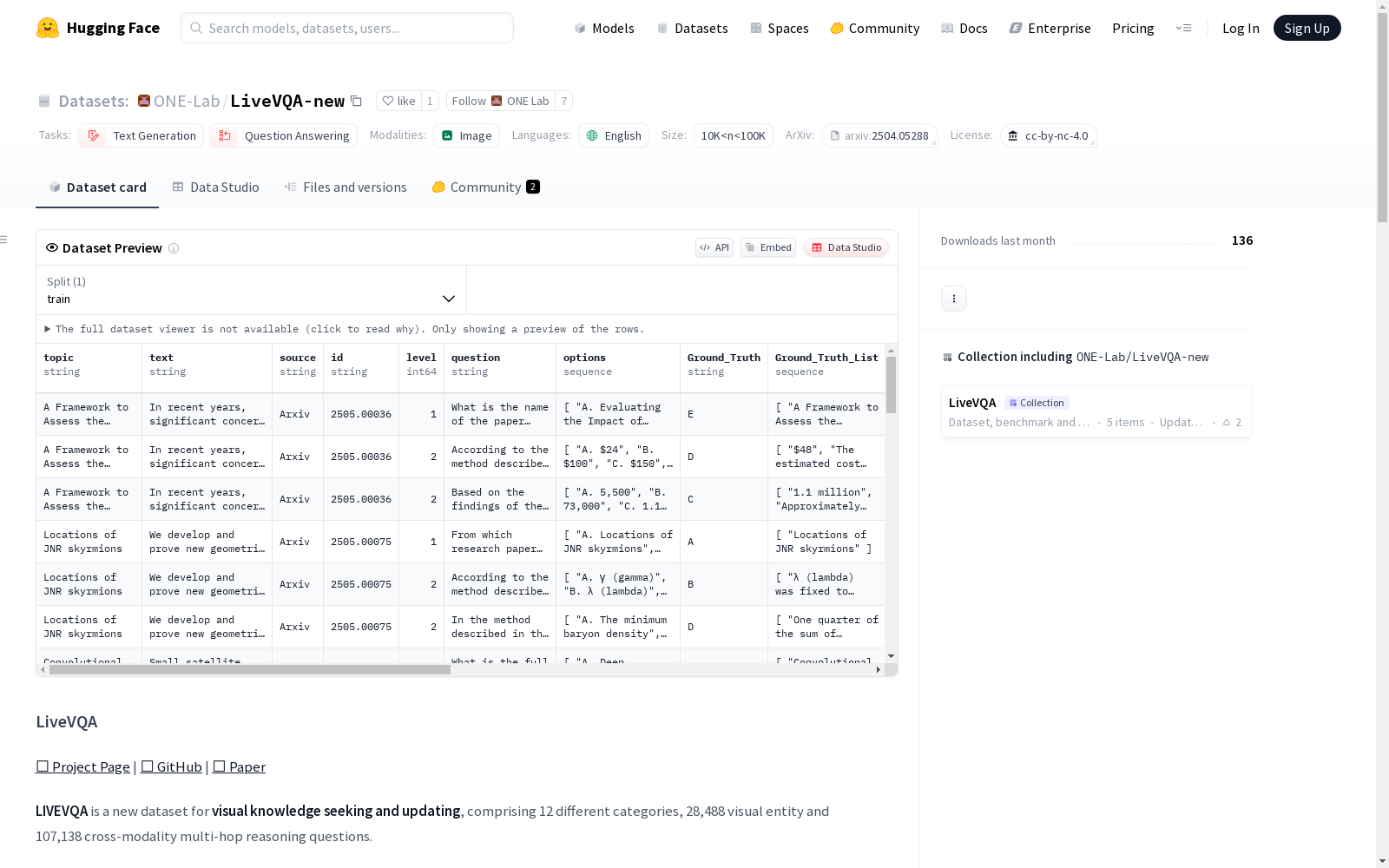Image resolution: width=1389 pixels, height=868 pixels.
Task: Click the dataset preview info icon
Action: pos(174,248)
